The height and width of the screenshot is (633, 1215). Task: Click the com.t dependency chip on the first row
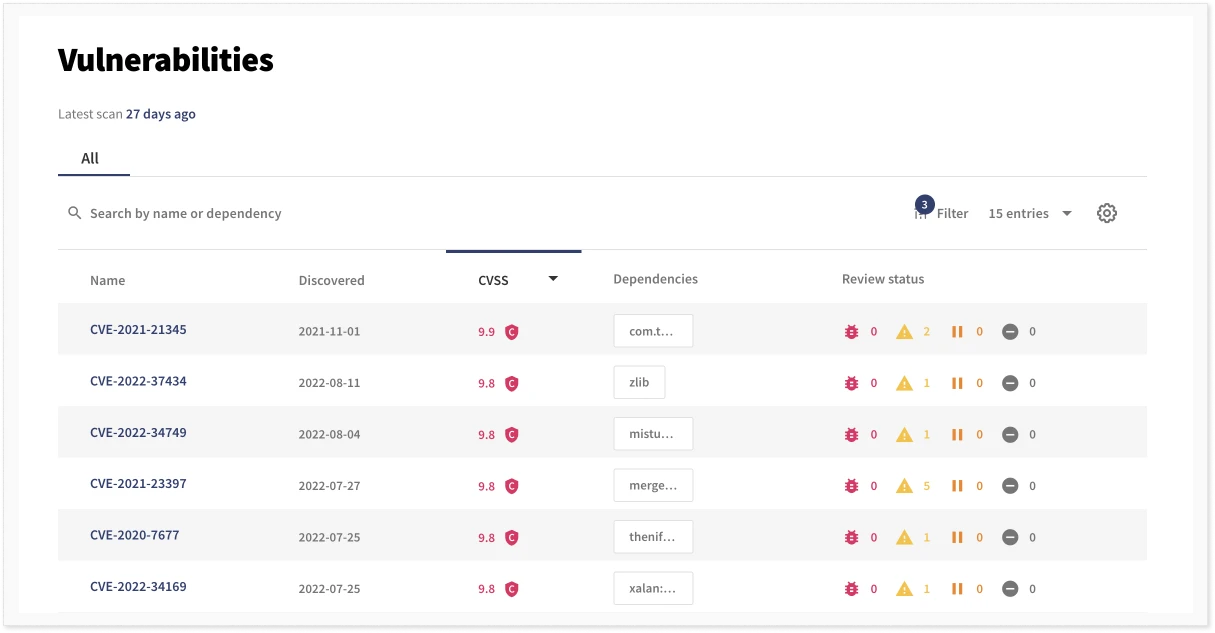pyautogui.click(x=653, y=331)
